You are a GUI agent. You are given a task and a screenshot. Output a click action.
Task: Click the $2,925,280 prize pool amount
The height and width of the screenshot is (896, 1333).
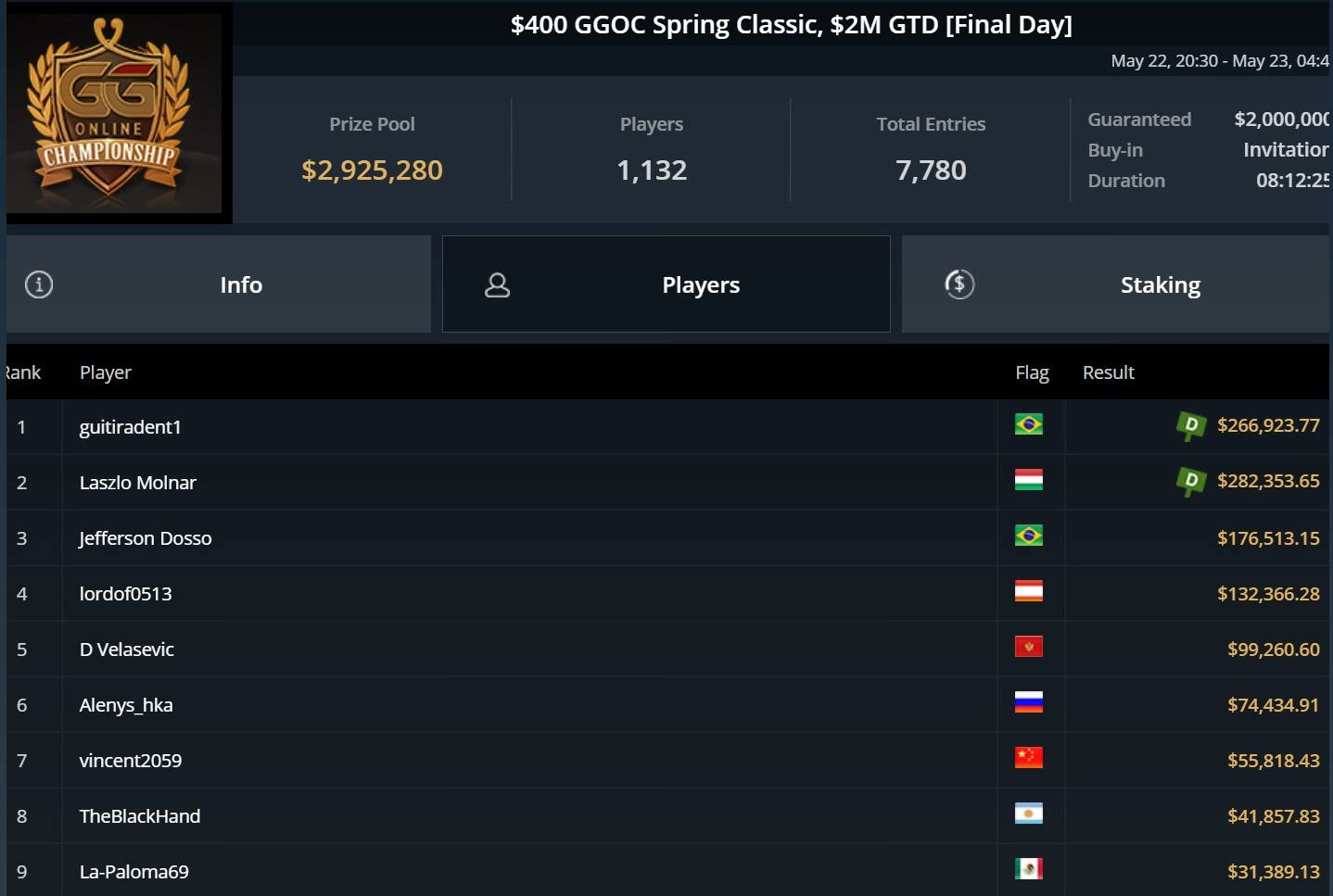pyautogui.click(x=372, y=170)
